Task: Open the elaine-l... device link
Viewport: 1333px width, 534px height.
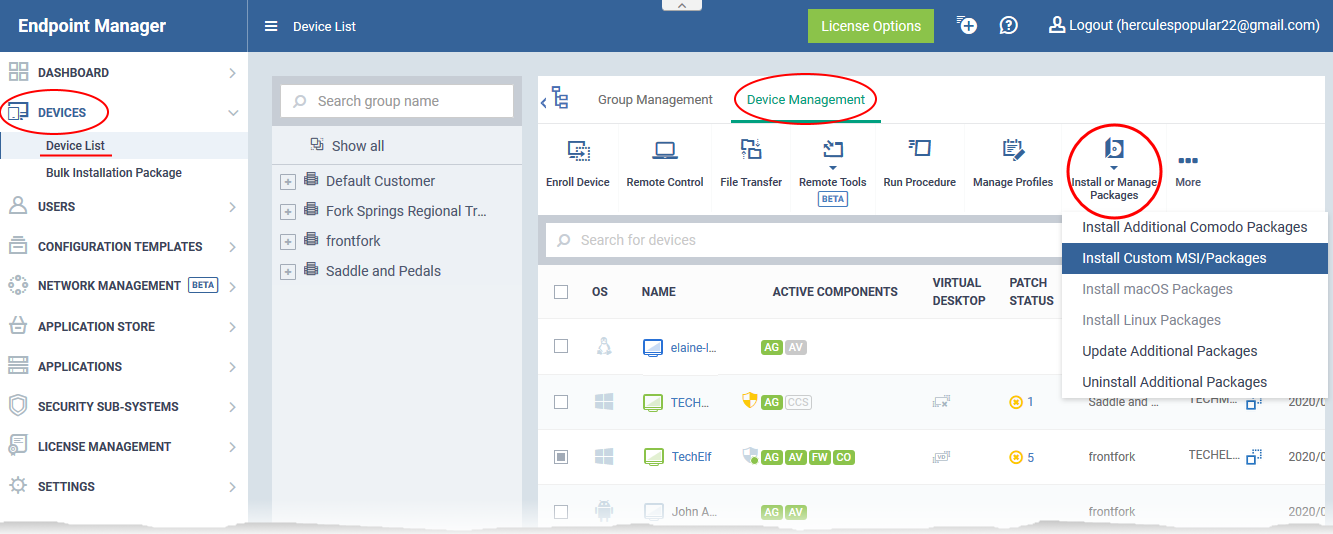Action: pyautogui.click(x=694, y=348)
